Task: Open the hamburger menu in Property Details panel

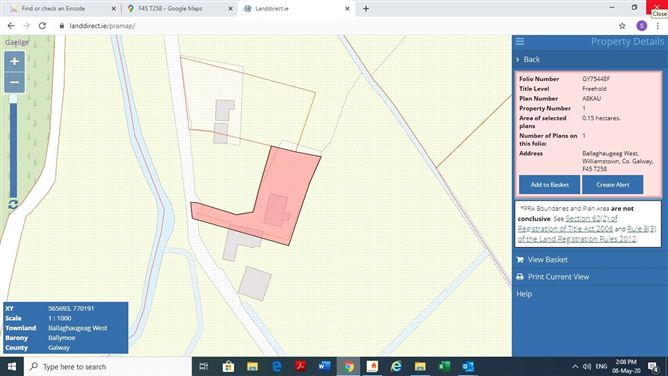Action: 520,41
